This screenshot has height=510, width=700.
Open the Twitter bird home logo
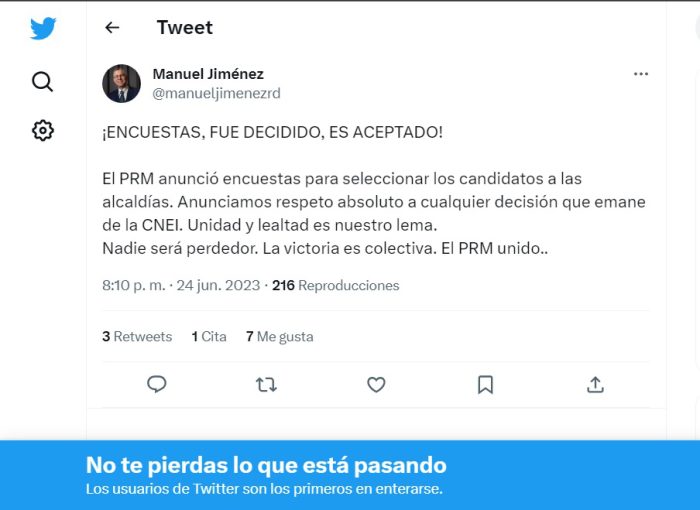(43, 28)
